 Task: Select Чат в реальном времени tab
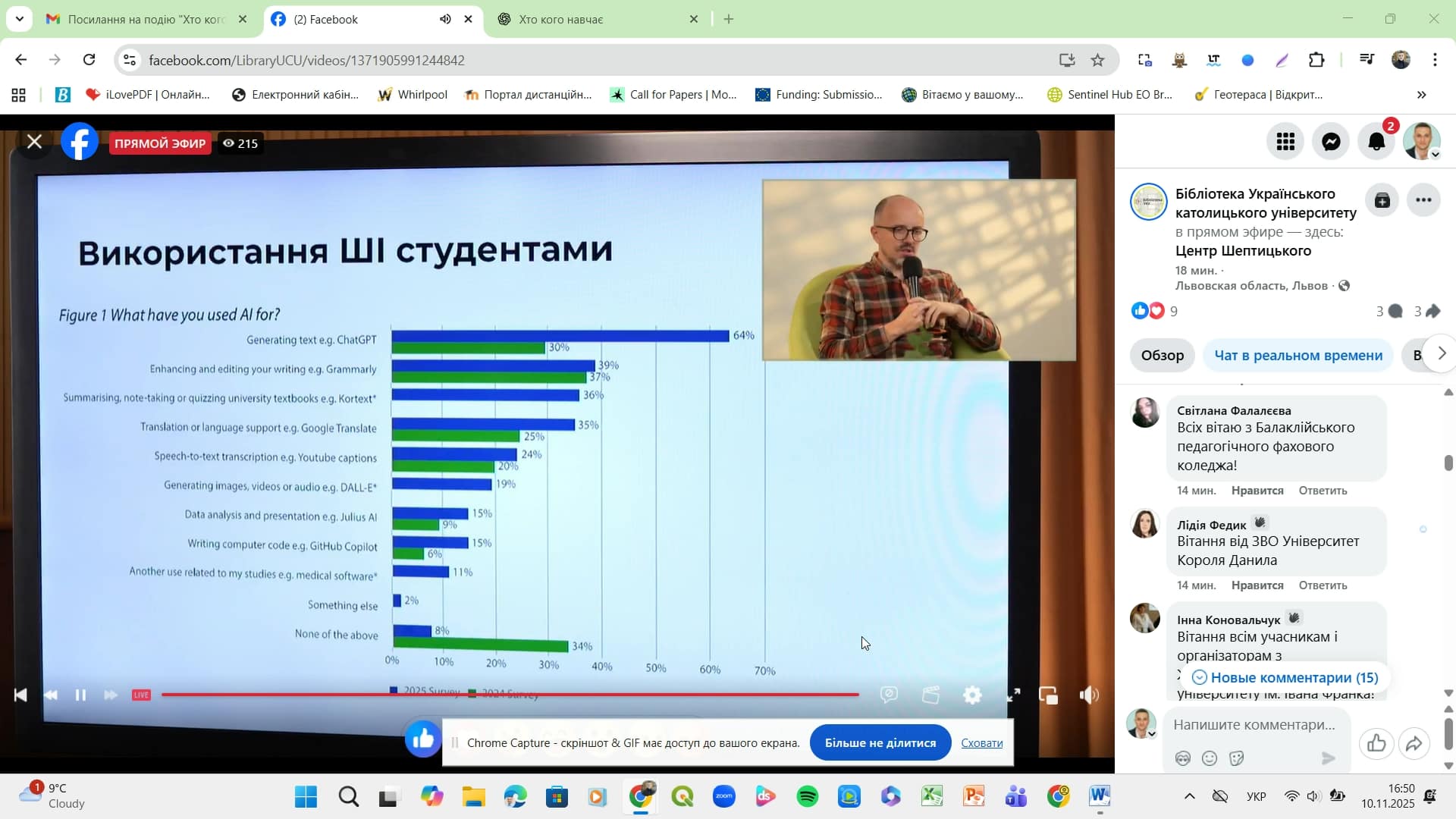(x=1298, y=356)
